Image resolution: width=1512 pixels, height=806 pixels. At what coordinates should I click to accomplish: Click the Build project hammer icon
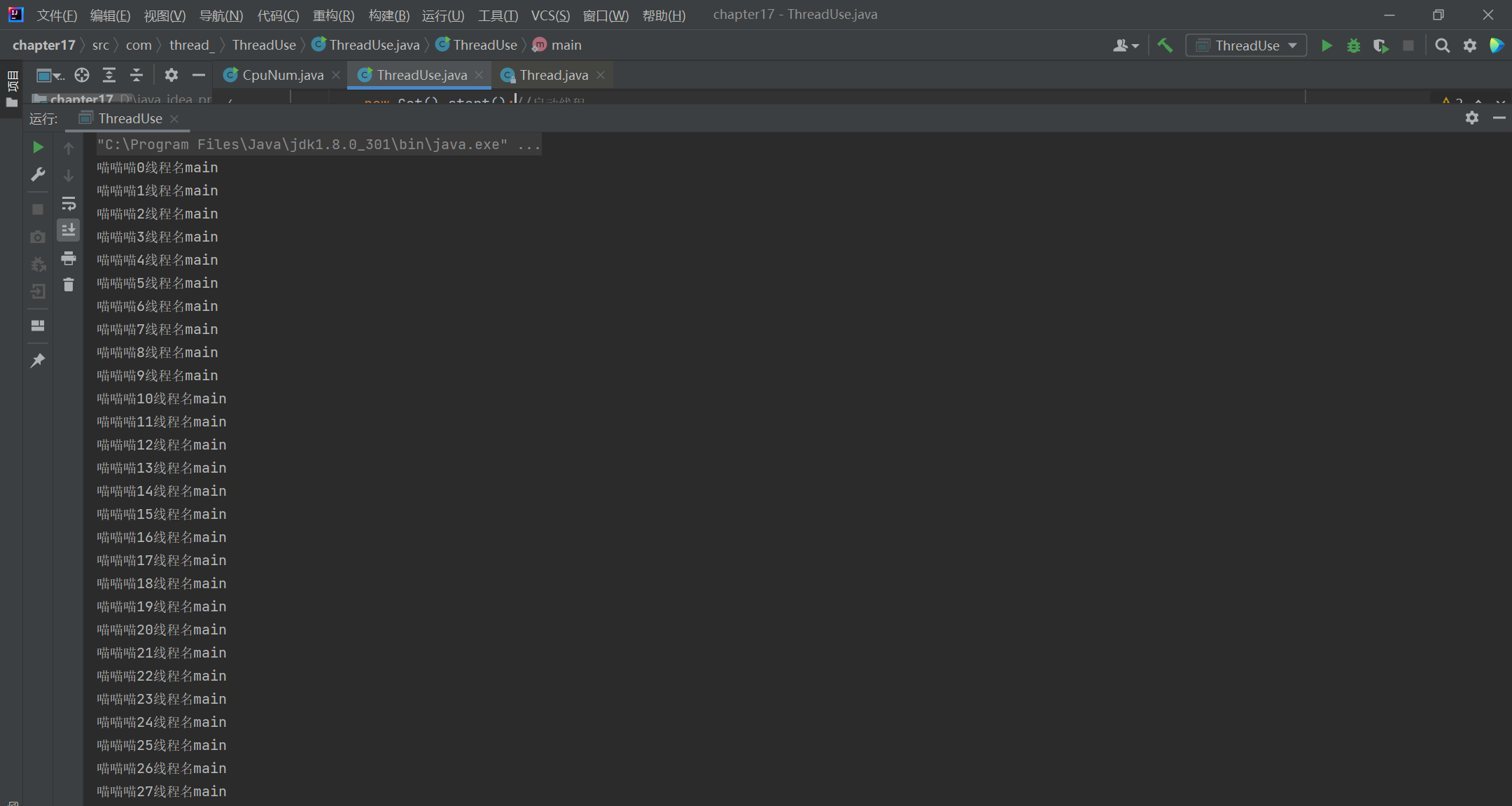point(1165,46)
